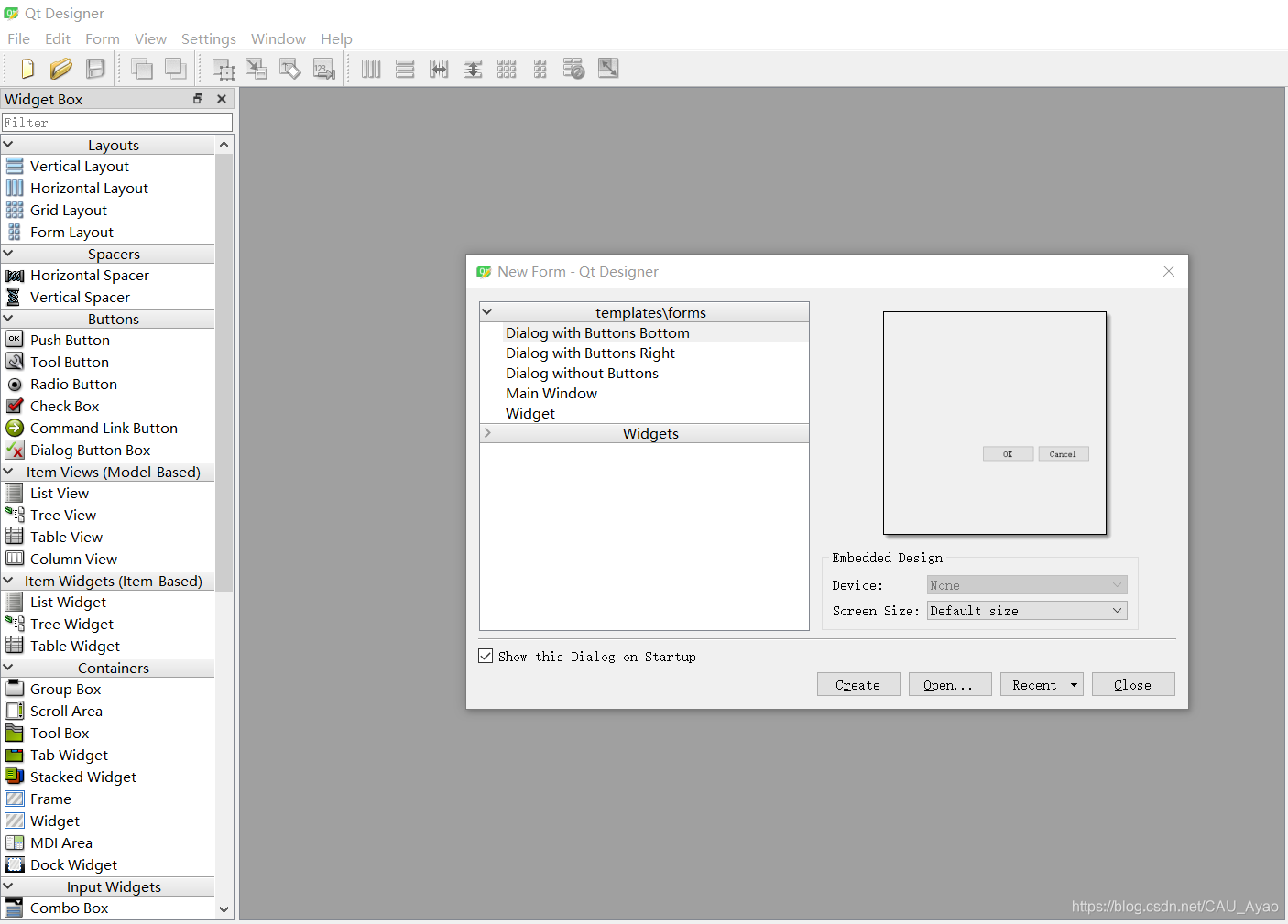The height and width of the screenshot is (924, 1288).
Task: Open the Window menu
Action: tap(278, 38)
